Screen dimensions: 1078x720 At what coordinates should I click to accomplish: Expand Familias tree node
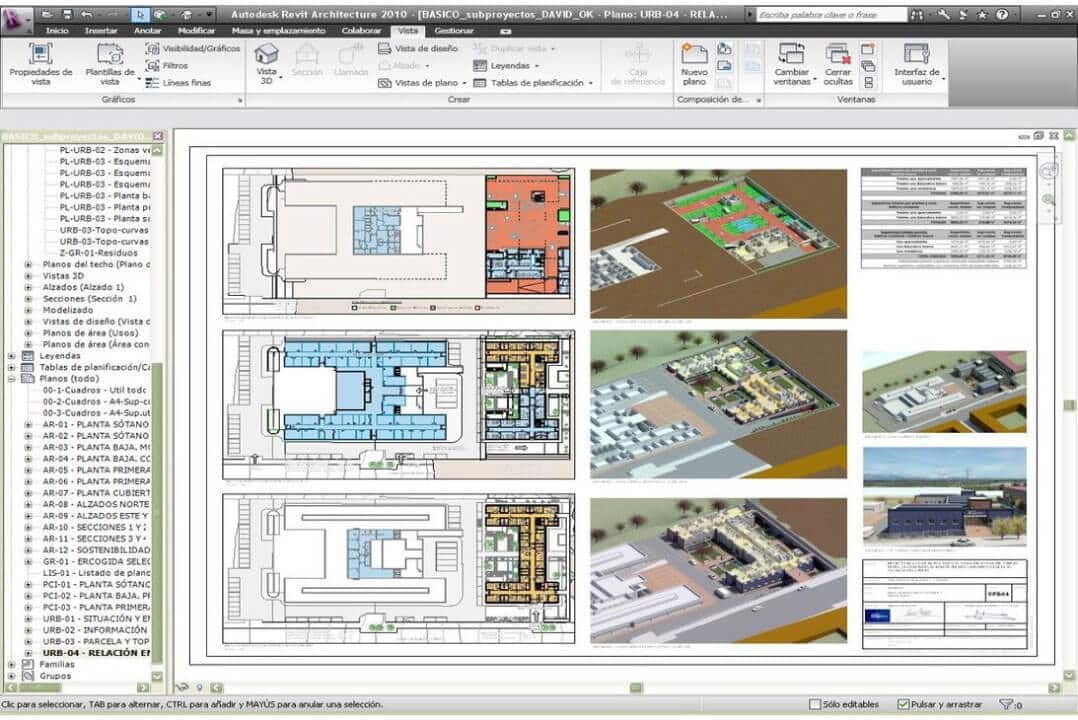coord(11,665)
